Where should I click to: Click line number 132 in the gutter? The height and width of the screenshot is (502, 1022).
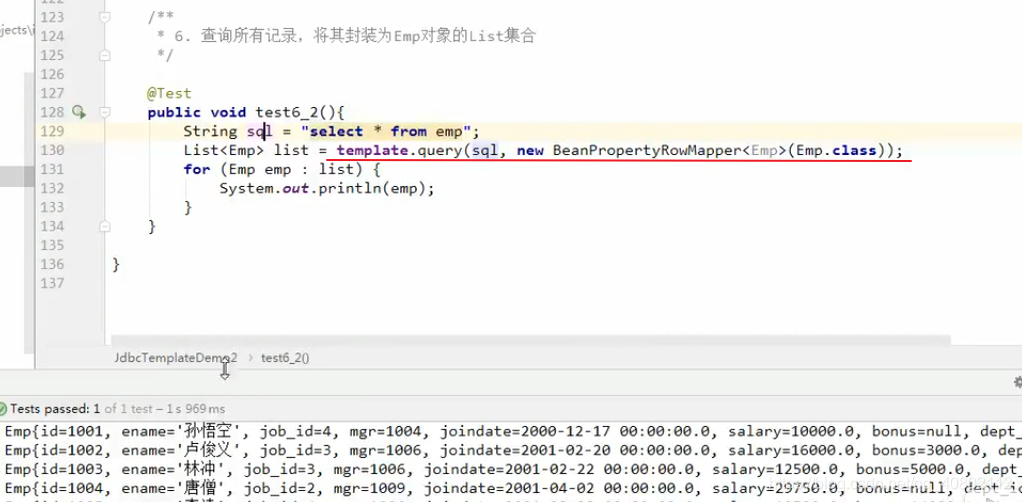(52, 188)
